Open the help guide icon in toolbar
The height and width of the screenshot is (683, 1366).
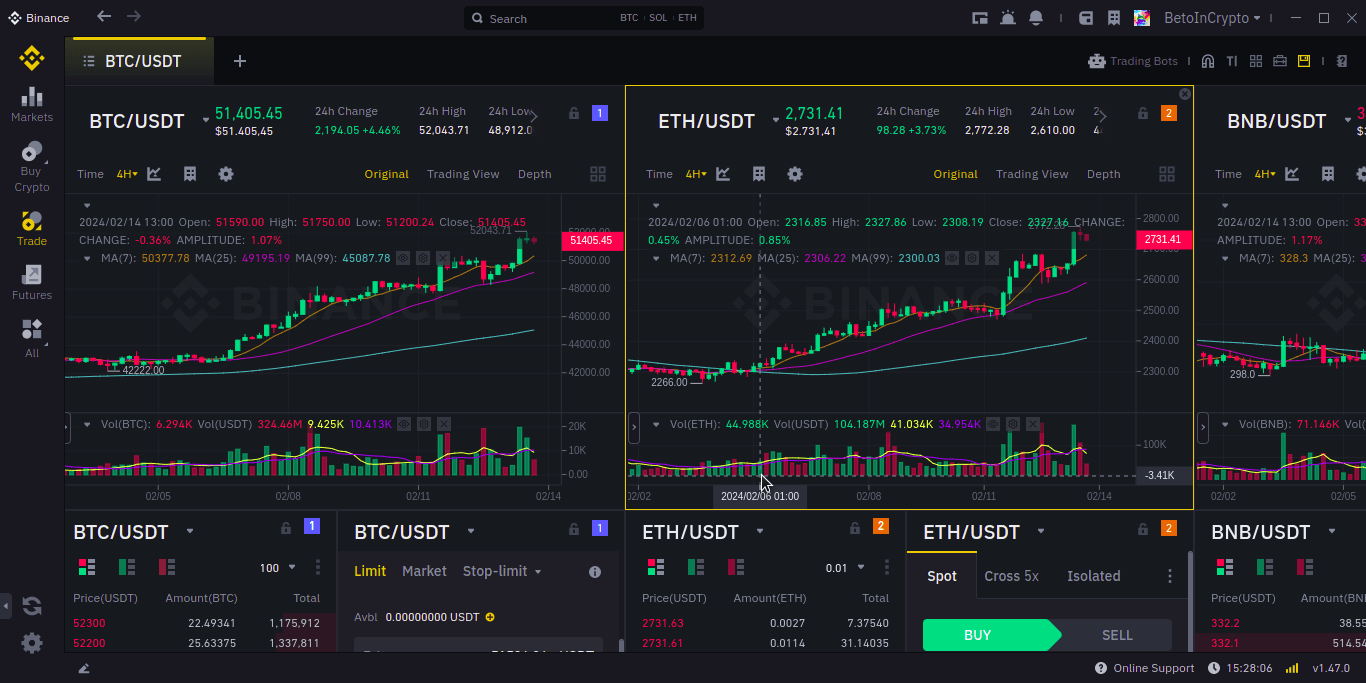(1342, 61)
